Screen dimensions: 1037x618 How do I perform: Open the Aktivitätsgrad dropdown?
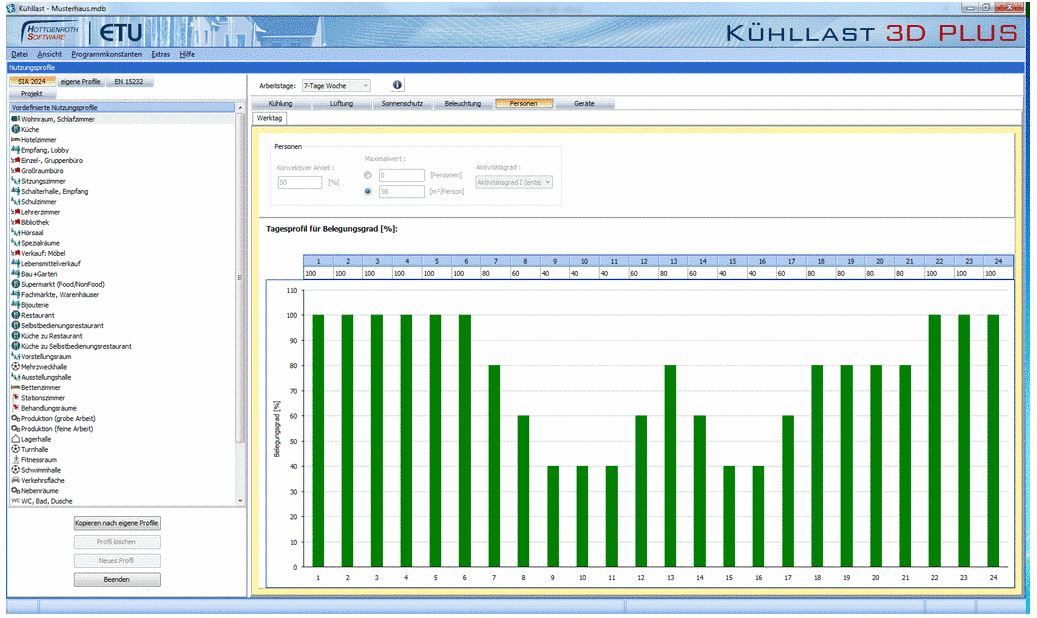pyautogui.click(x=514, y=182)
